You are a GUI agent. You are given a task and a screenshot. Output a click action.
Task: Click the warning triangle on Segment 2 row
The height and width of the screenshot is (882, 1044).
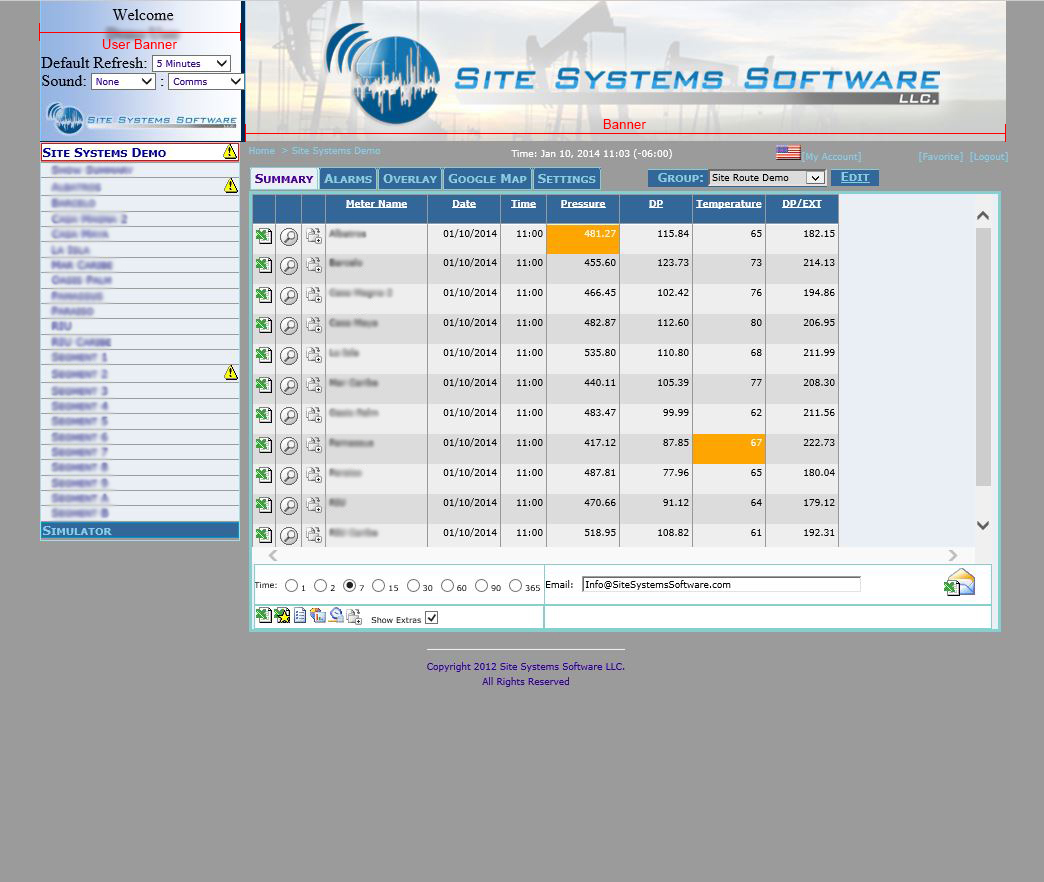[230, 372]
